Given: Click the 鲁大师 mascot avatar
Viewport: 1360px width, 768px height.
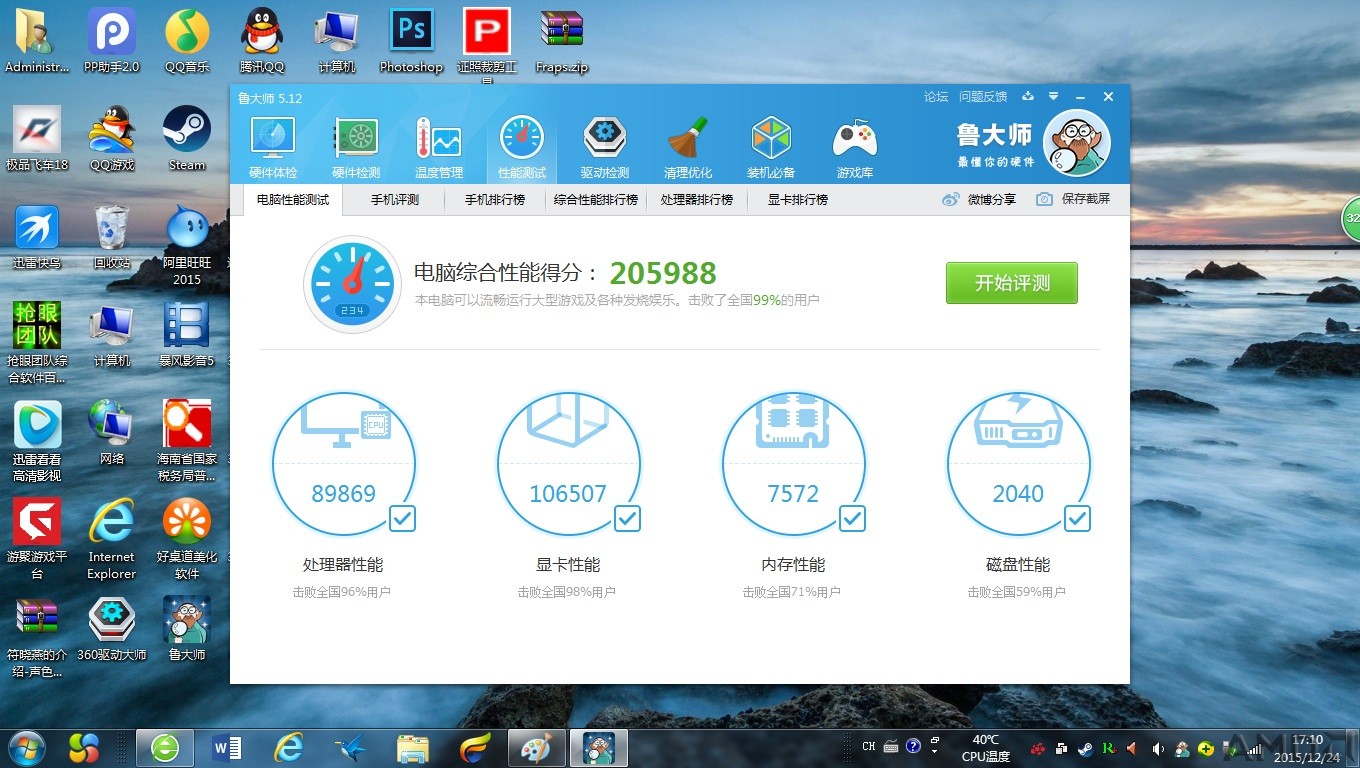Looking at the screenshot, I should [x=1077, y=143].
